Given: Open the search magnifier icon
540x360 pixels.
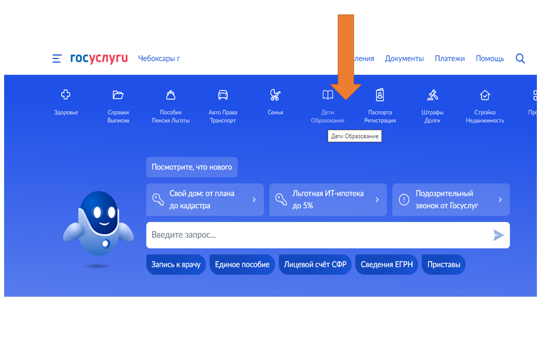Looking at the screenshot, I should click(520, 59).
